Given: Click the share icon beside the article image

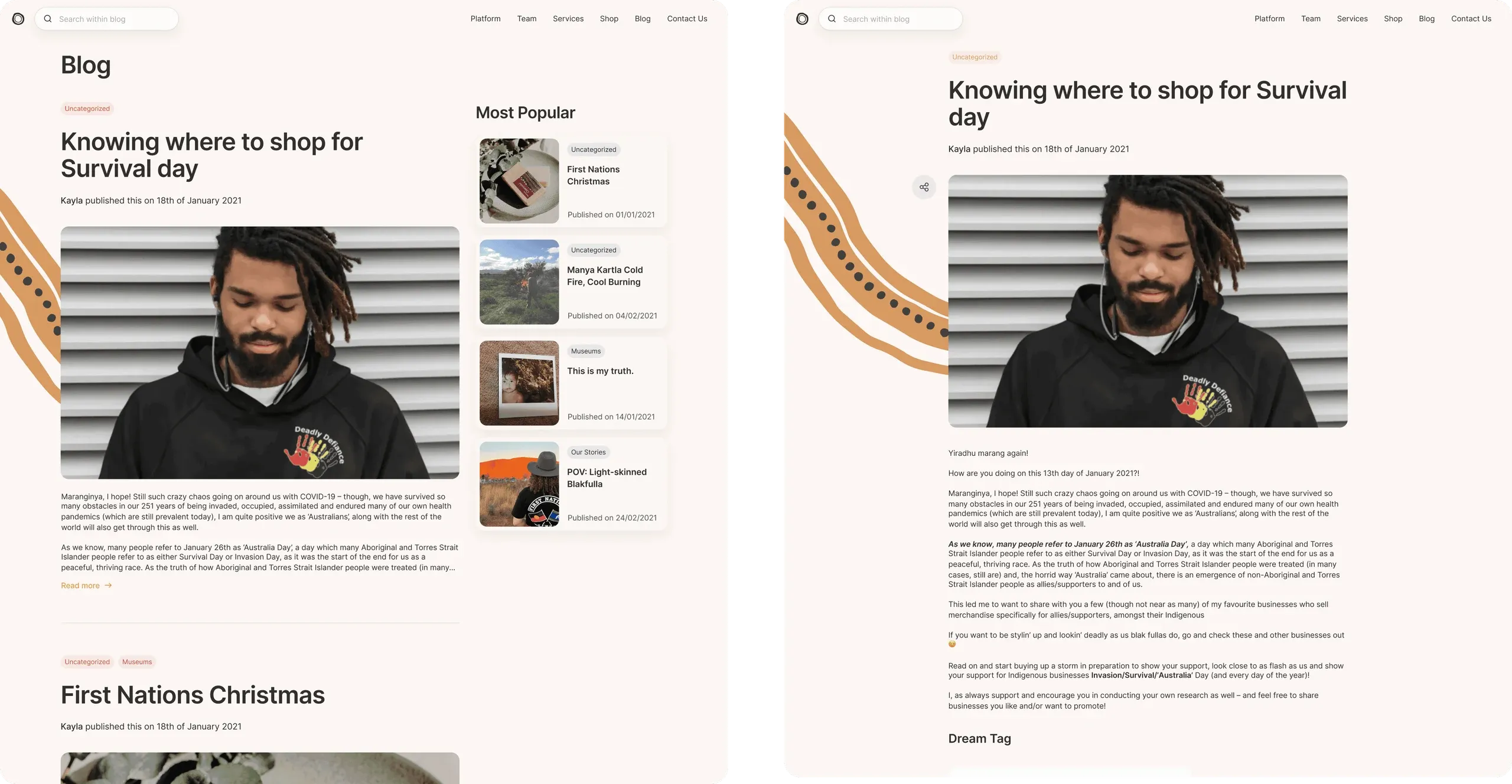Looking at the screenshot, I should coord(924,187).
